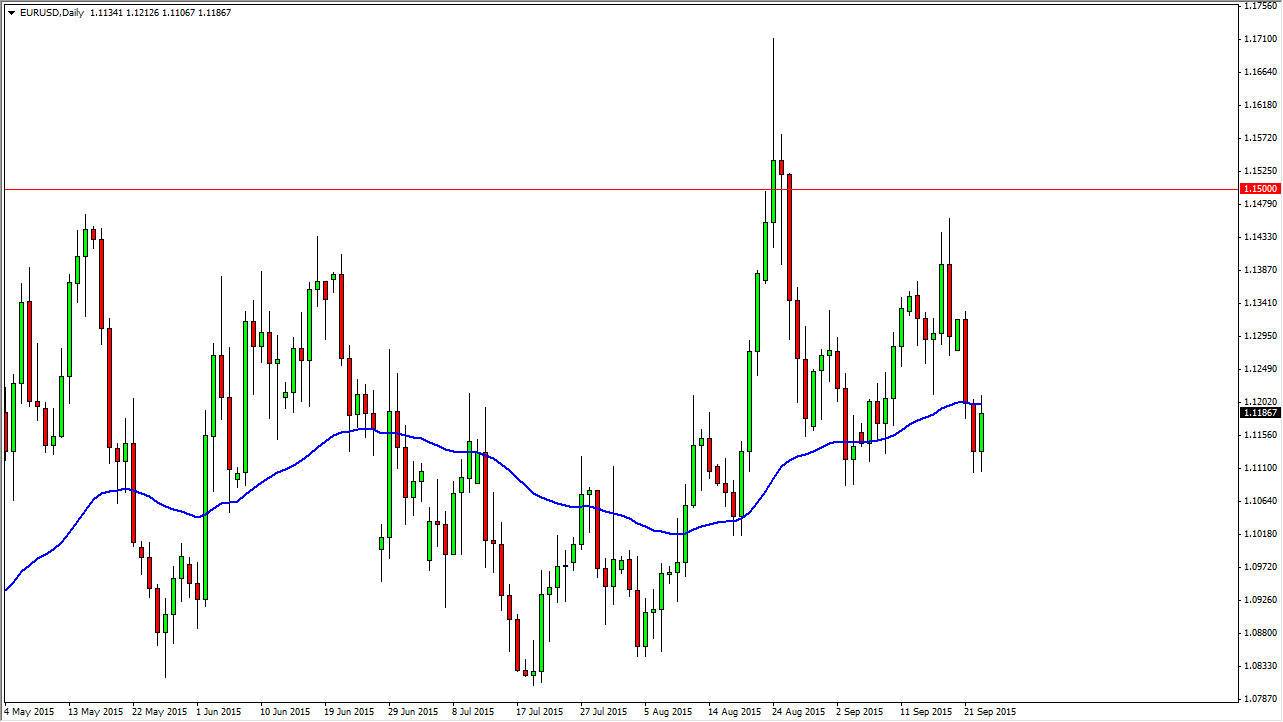The height and width of the screenshot is (722, 1283).
Task: Click the 14 Aug 2015 date label
Action: click(734, 712)
